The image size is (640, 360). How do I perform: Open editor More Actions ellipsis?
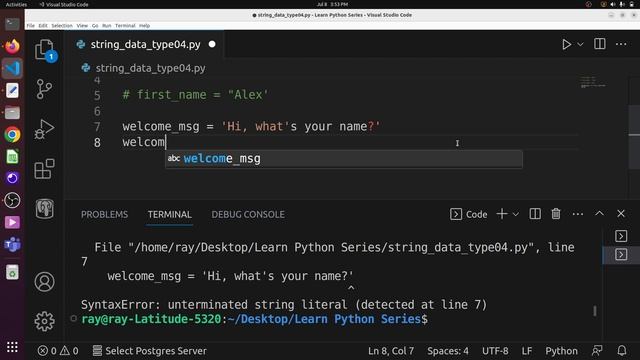click(621, 44)
